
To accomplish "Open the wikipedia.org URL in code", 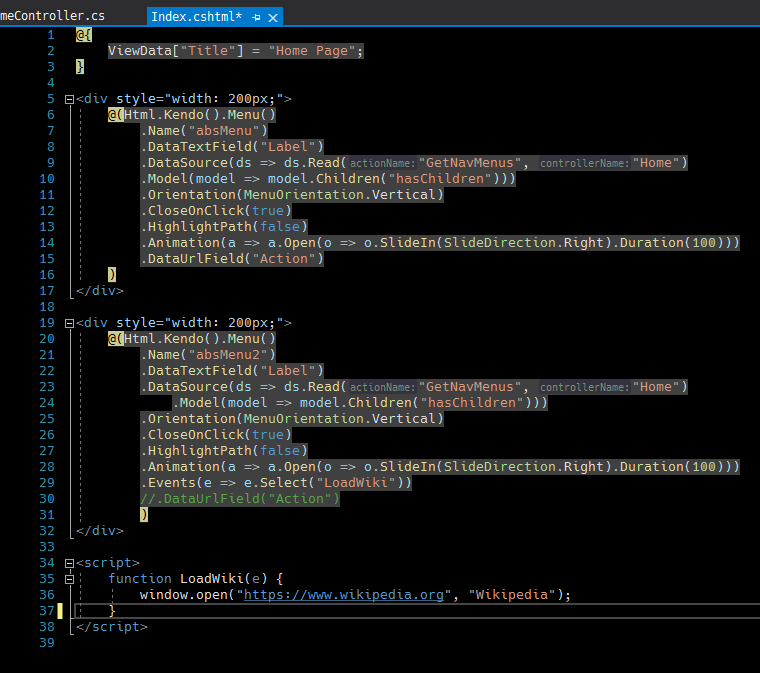I will click(344, 595).
